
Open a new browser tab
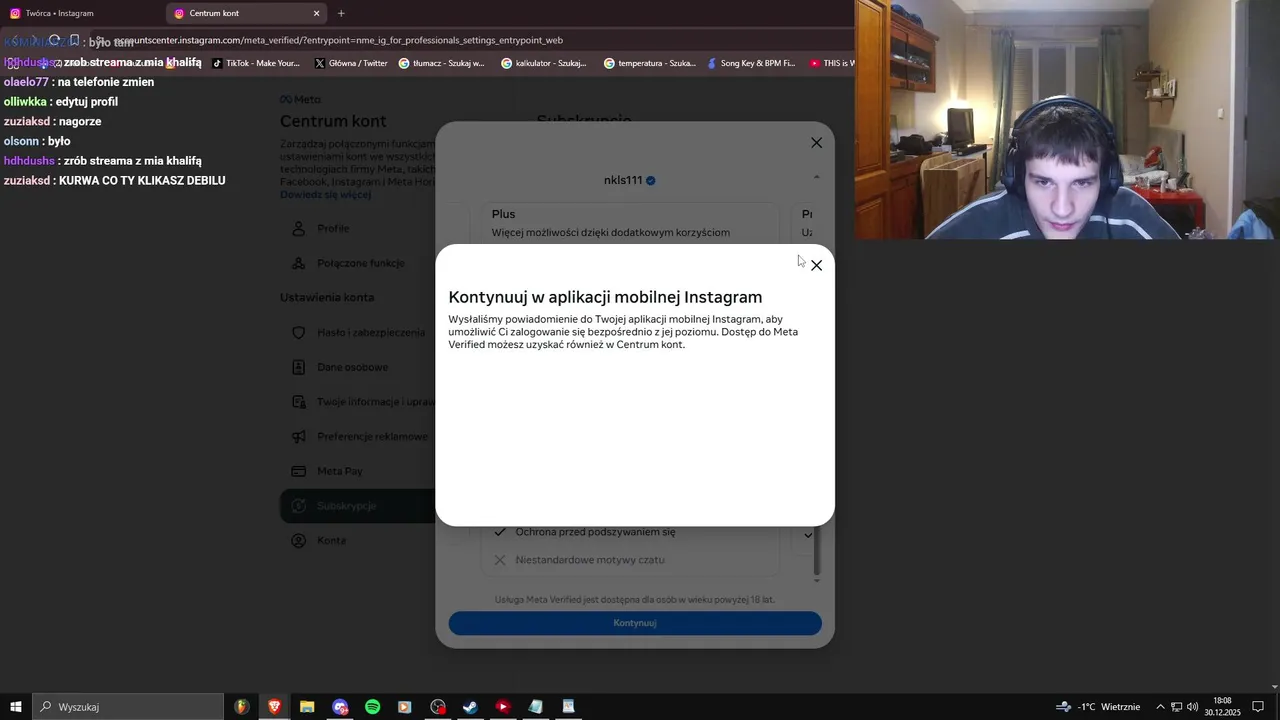click(x=341, y=13)
